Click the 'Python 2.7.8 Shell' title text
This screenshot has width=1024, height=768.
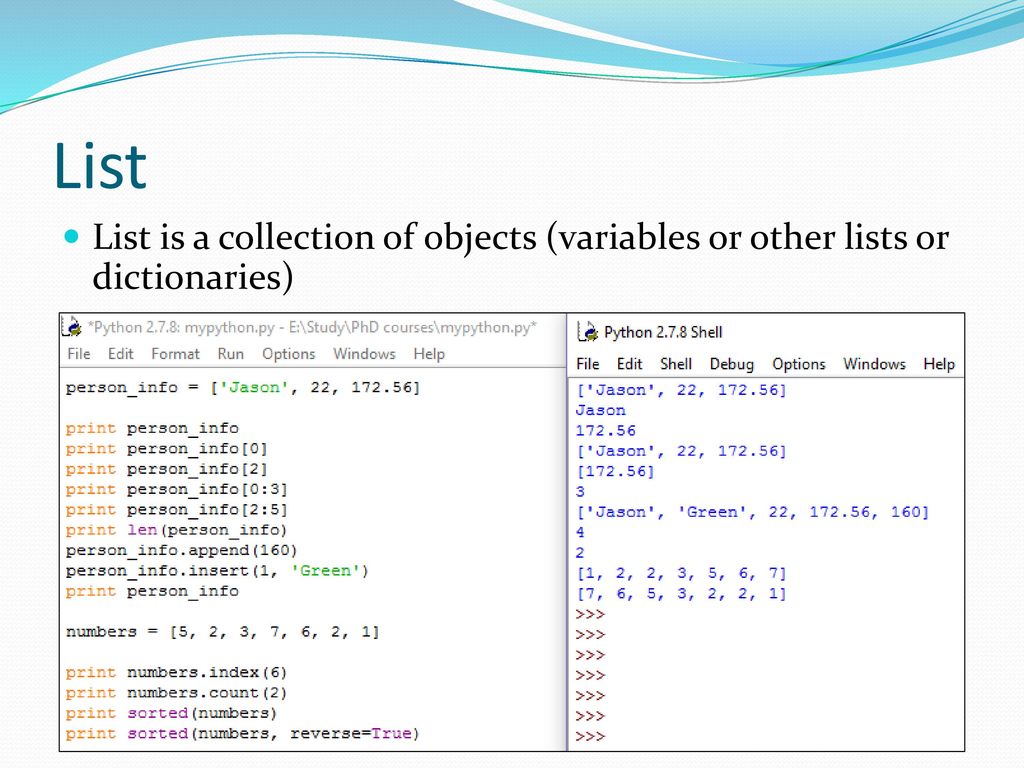(x=663, y=332)
